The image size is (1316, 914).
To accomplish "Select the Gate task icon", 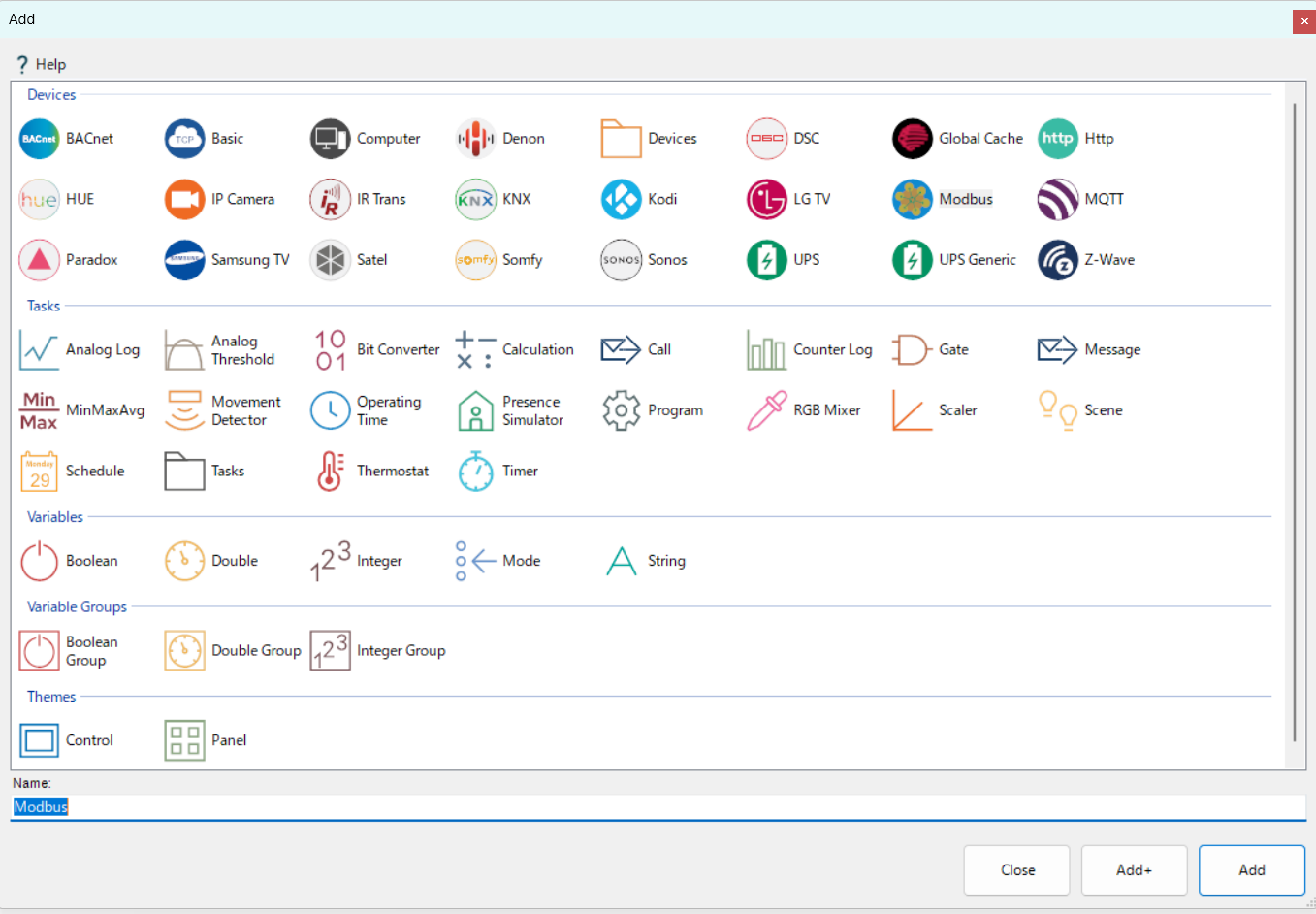I will pos(913,349).
